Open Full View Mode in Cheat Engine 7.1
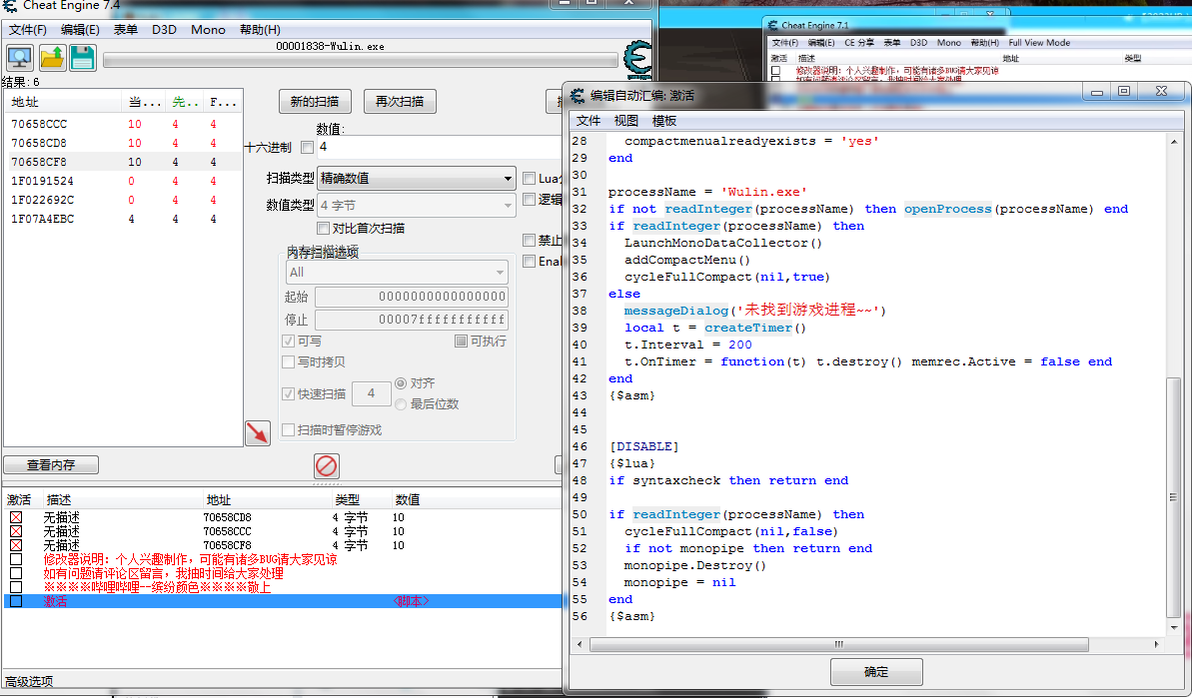The height and width of the screenshot is (698, 1192). 1038,43
